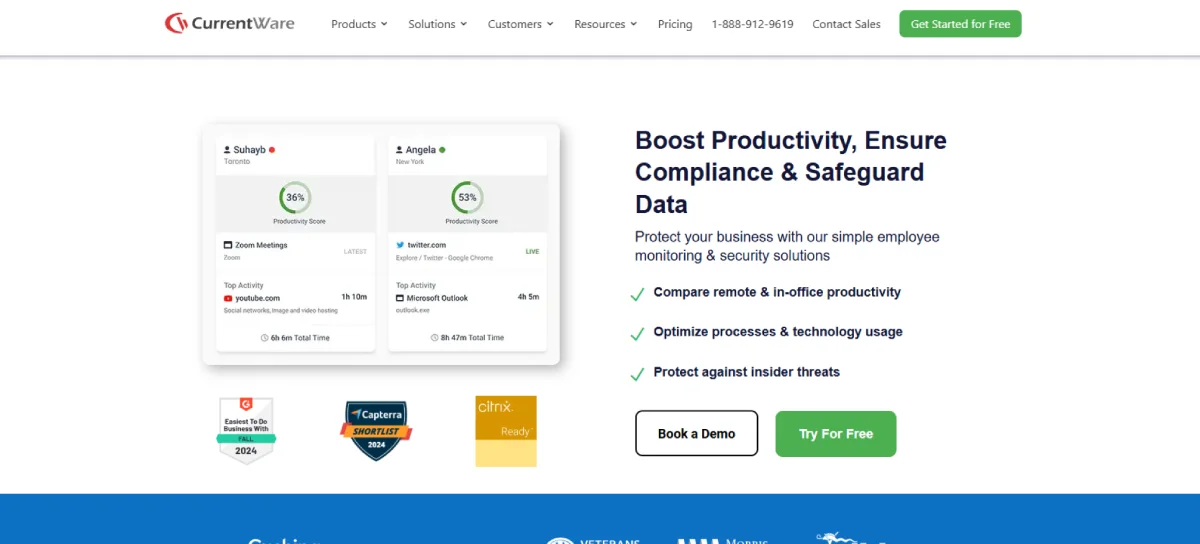Screen dimensions: 1200x544
Task: Click 'New York' location in Angela's card
Action: tap(410, 161)
